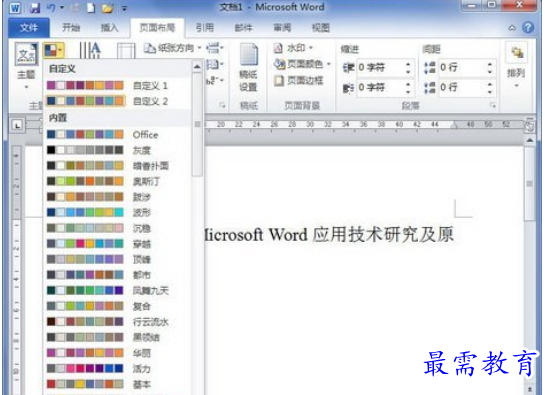Click the left indent value field

pos(380,67)
